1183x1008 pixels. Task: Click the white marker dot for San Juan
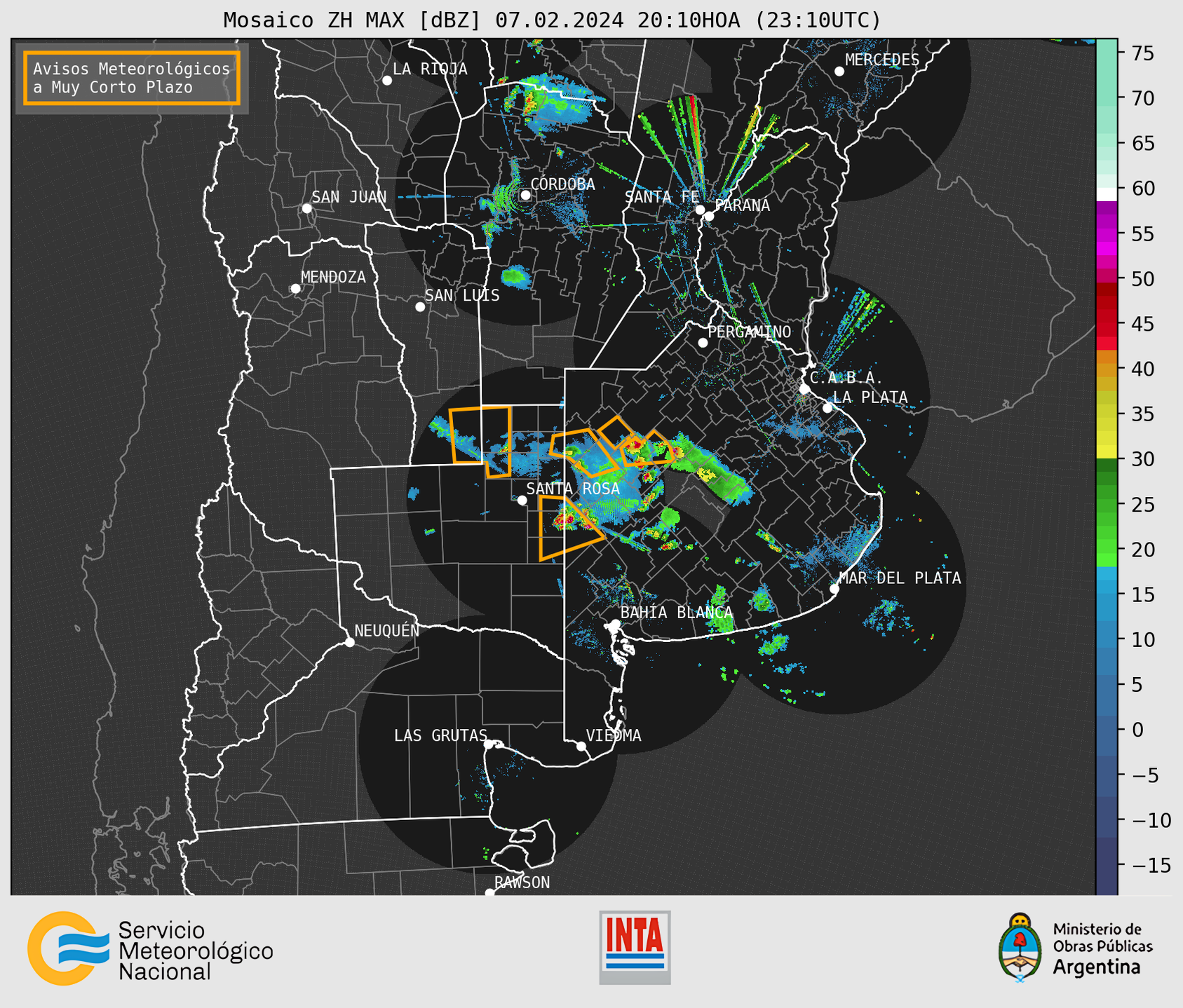point(306,208)
